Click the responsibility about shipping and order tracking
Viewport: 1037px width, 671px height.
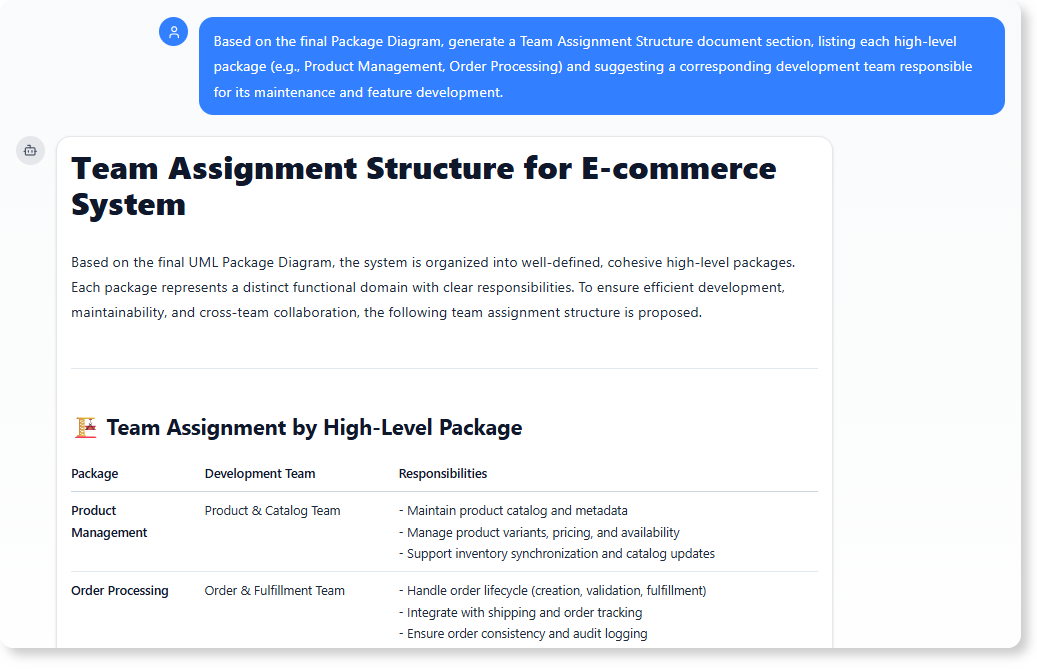(x=521, y=612)
